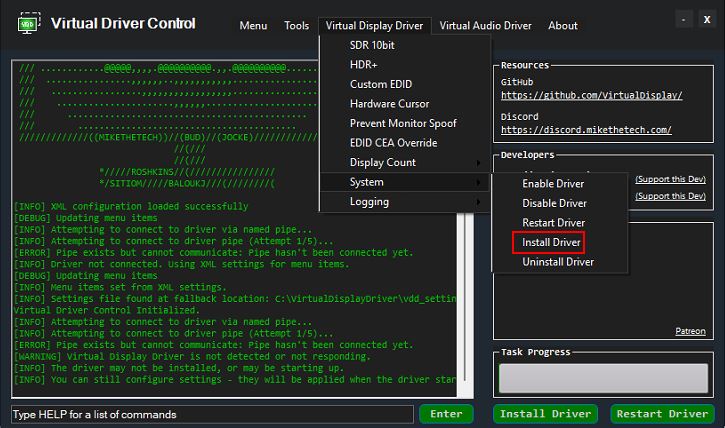Expand the System submenu arrow
Image resolution: width=725 pixels, height=428 pixels.
478,182
